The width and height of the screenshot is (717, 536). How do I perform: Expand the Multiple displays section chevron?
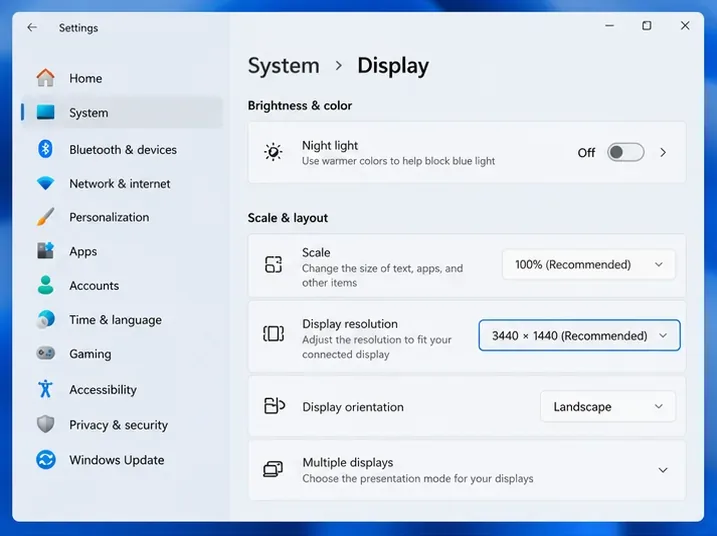point(663,470)
